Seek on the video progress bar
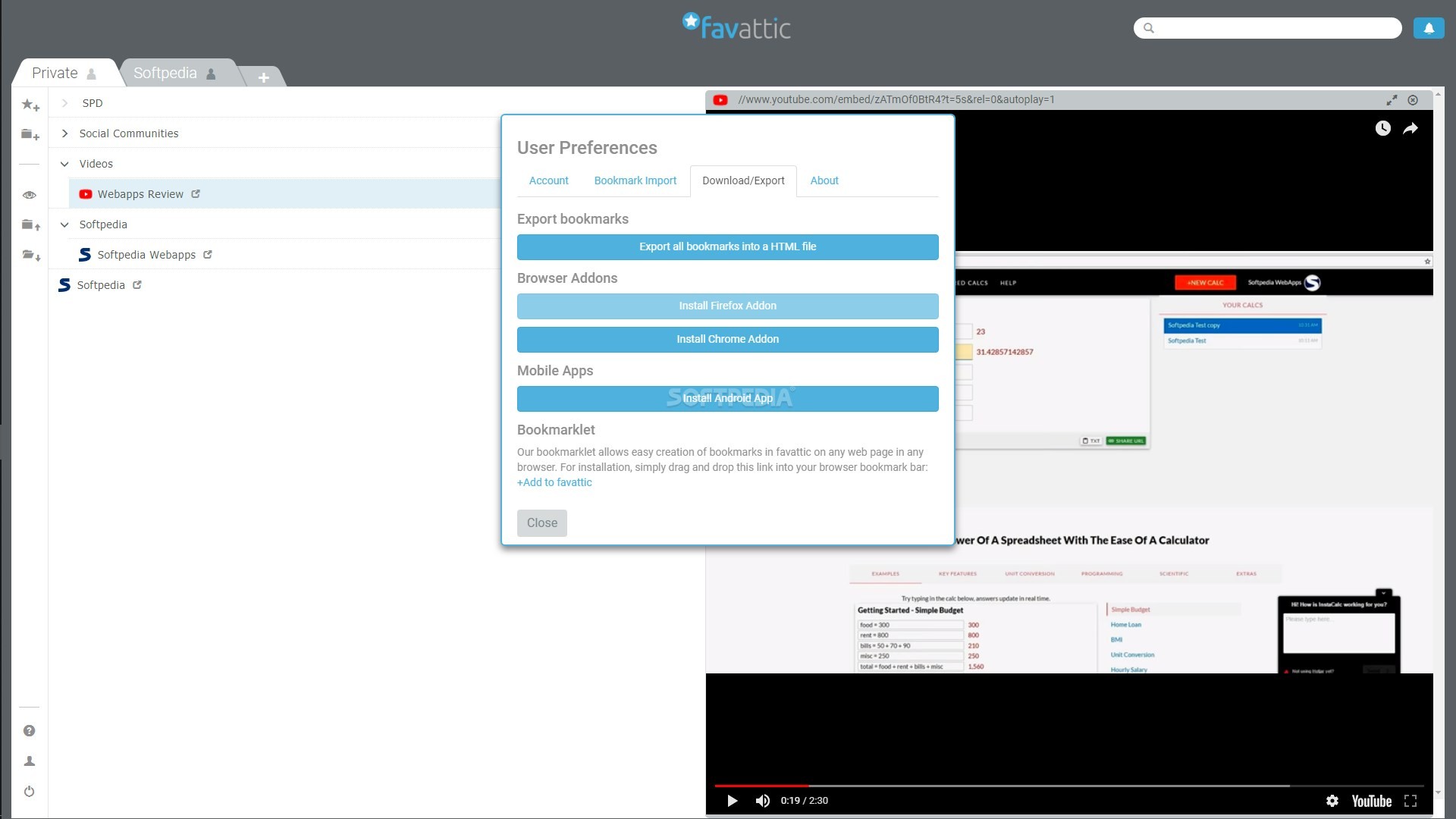 (1069, 786)
